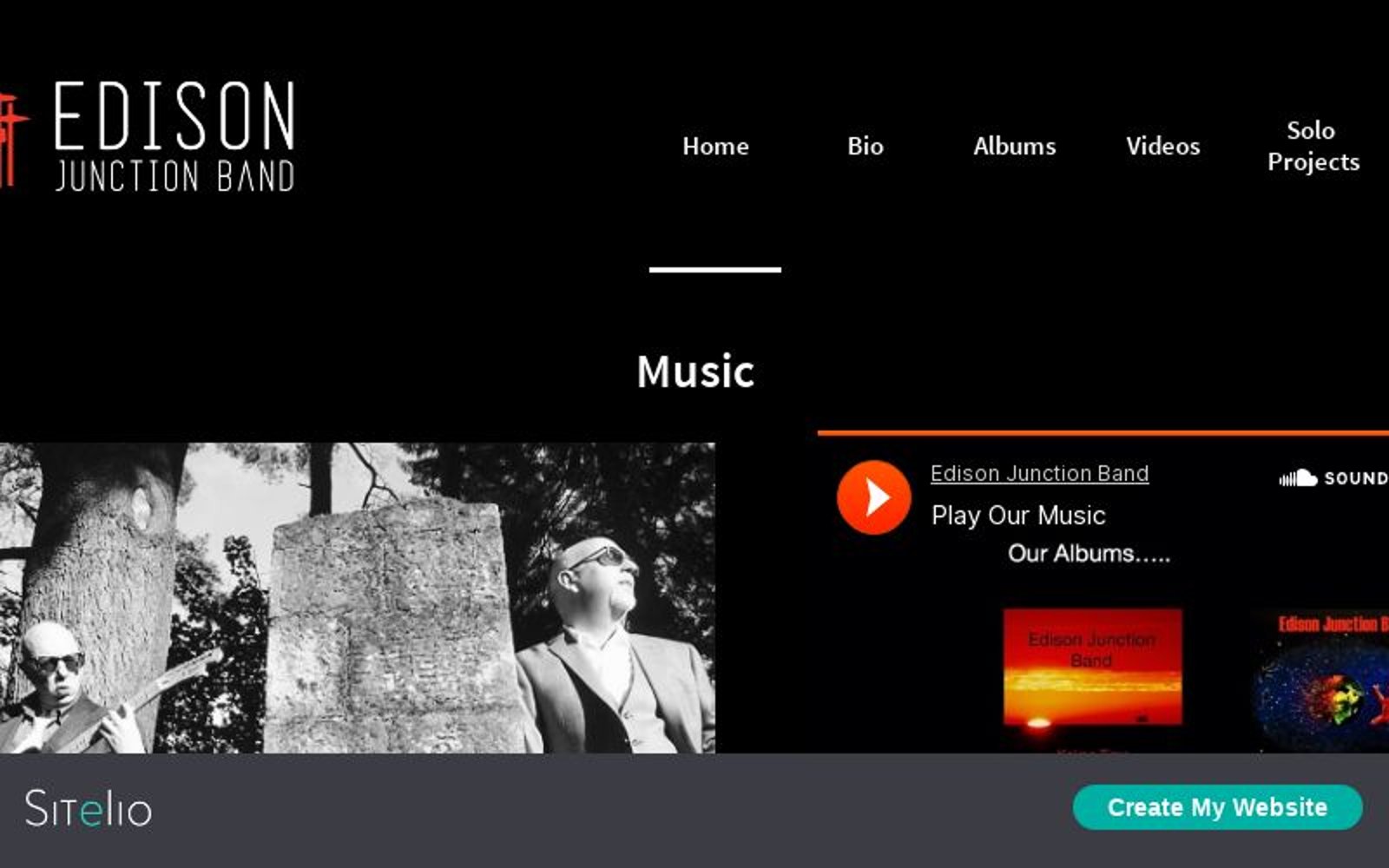Image resolution: width=1389 pixels, height=868 pixels.
Task: Click the Create My Website button
Action: coord(1217,807)
